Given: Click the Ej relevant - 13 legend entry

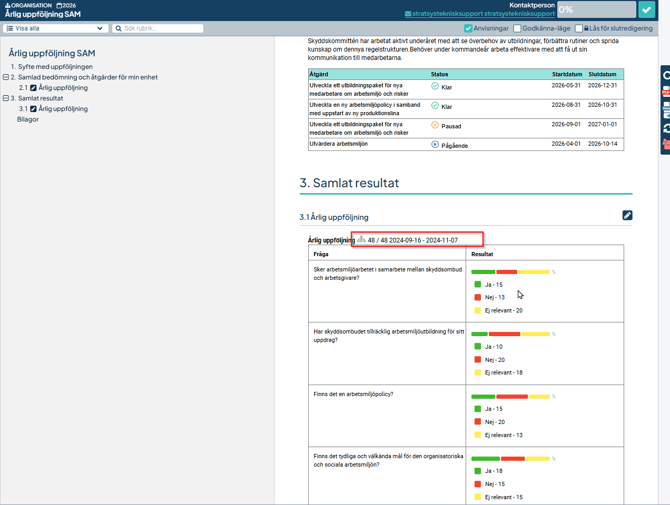Looking at the screenshot, I should point(503,435).
